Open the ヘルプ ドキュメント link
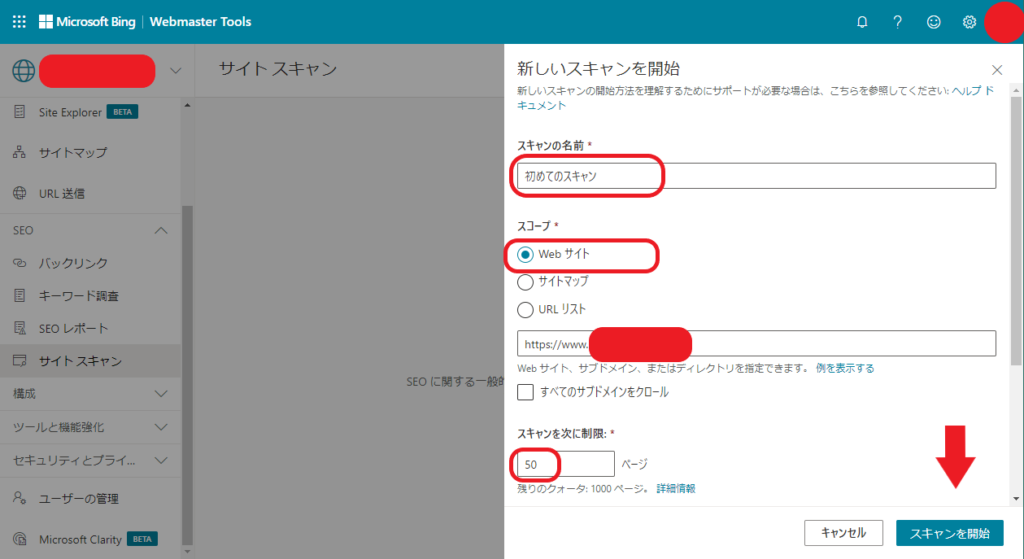Screen dimensions: 1024x559 point(972,91)
